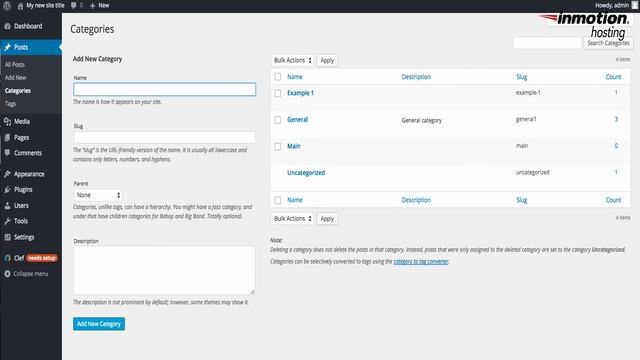Viewport: 640px width, 360px height.
Task: Click the Description text area
Action: pos(164,270)
